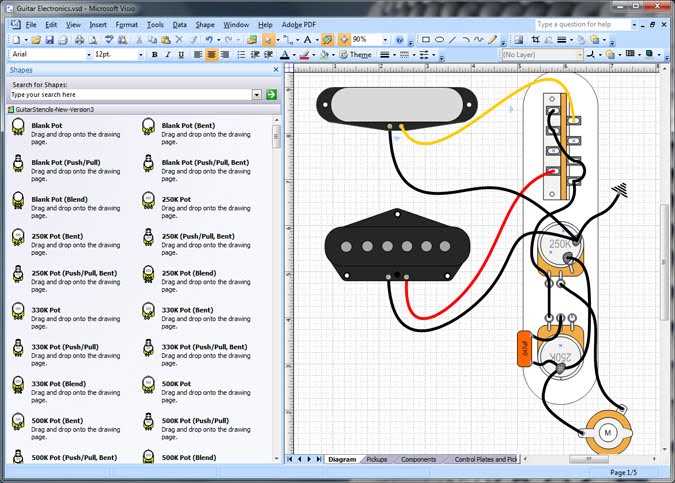675x483 pixels.
Task: Click the 'Type a question for help' box
Action: click(x=583, y=25)
